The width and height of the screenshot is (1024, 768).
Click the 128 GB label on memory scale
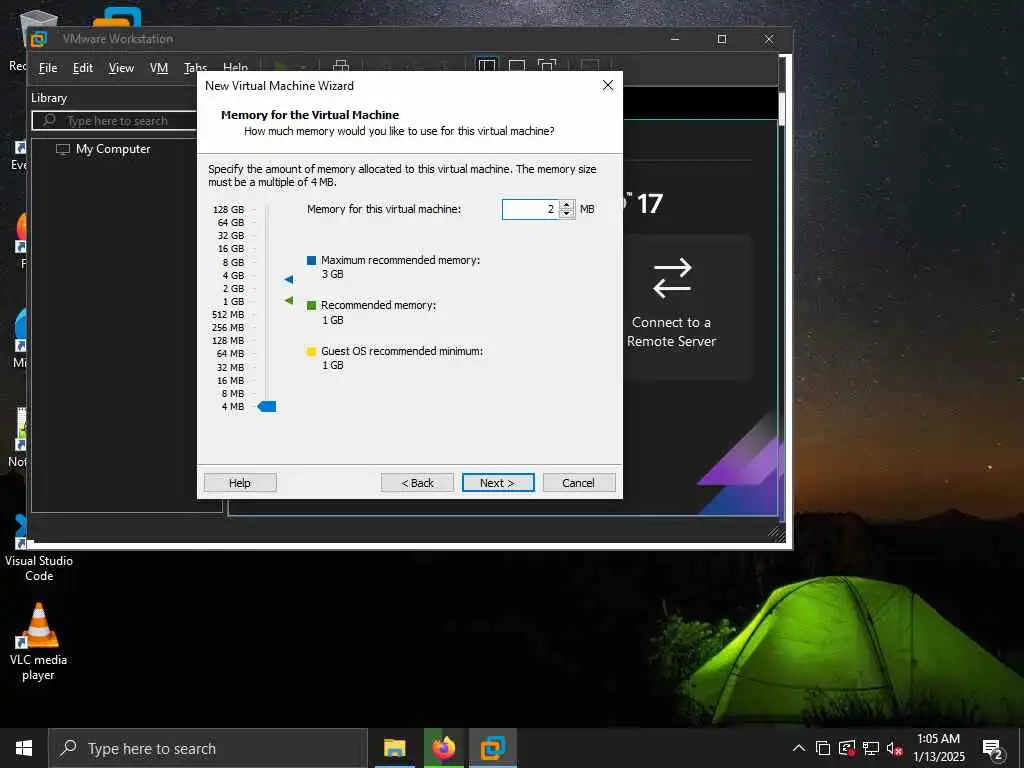[229, 210]
